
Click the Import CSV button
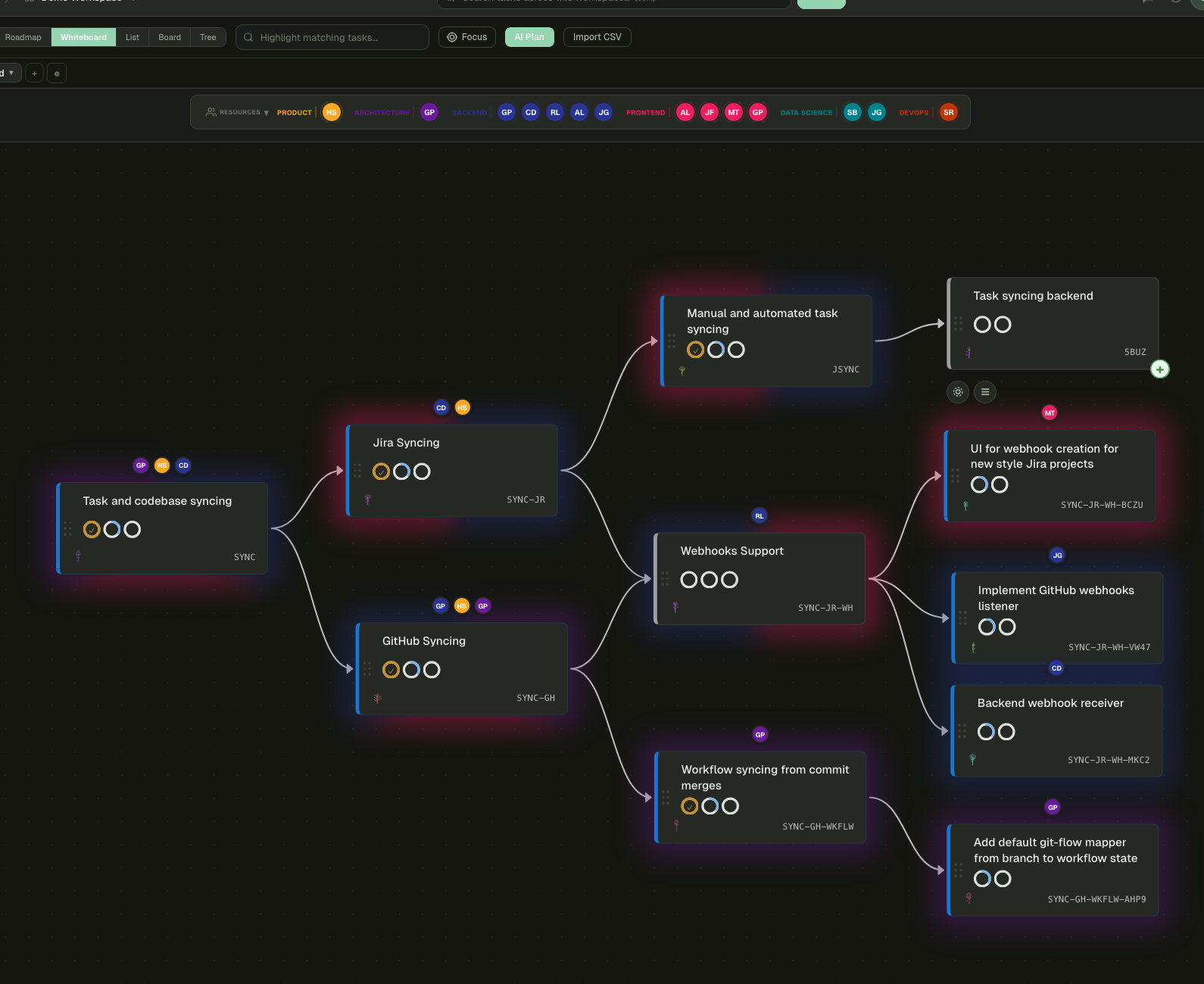(x=597, y=37)
